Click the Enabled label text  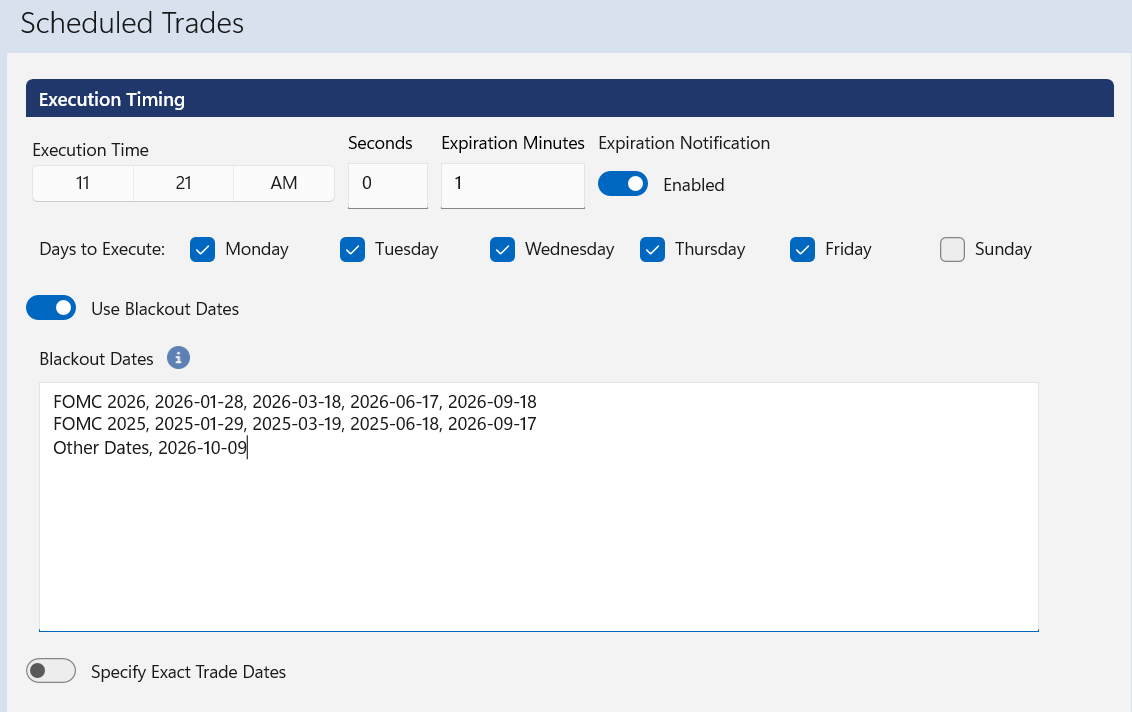click(x=694, y=185)
